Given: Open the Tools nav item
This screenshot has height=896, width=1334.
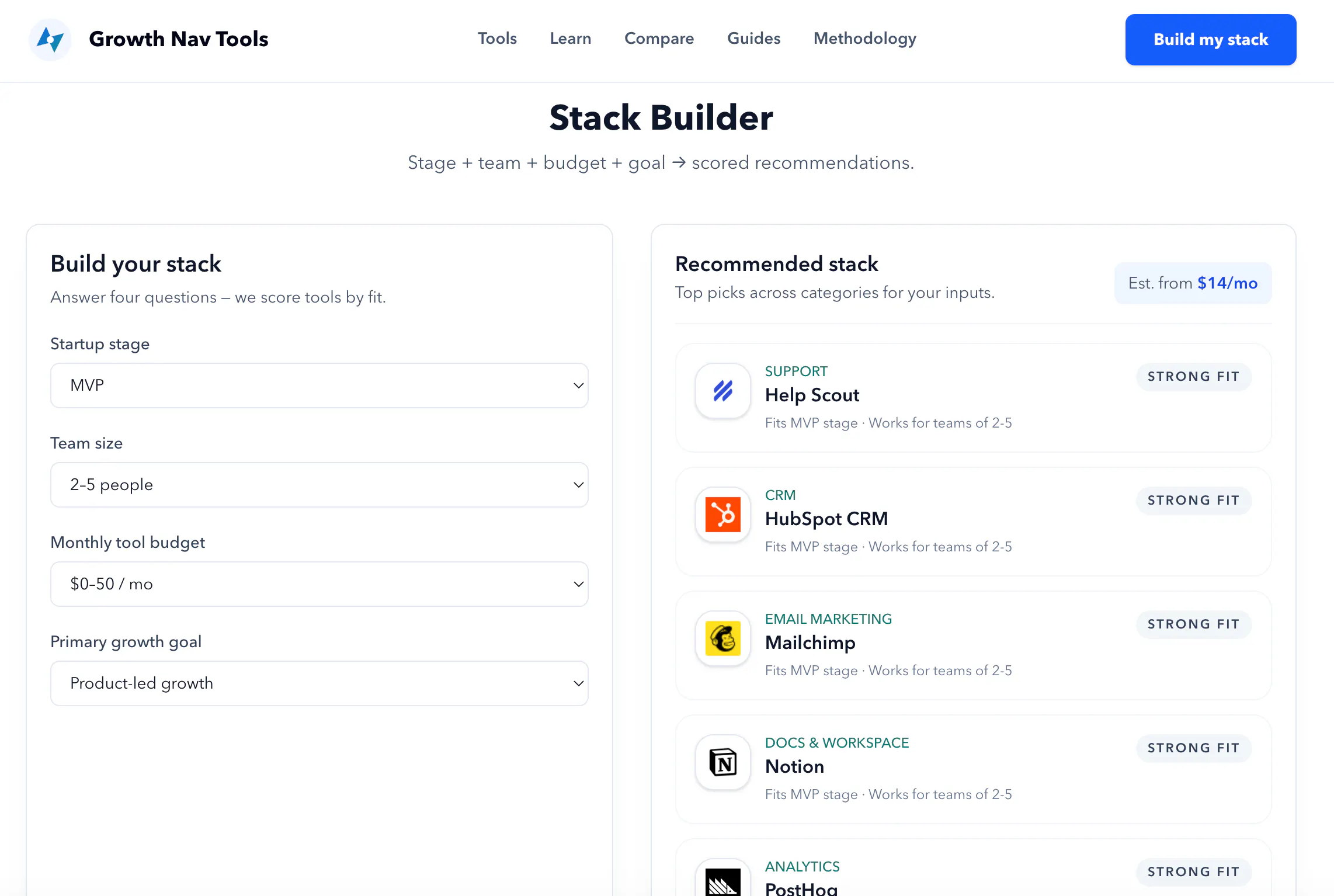Looking at the screenshot, I should pyautogui.click(x=497, y=39).
